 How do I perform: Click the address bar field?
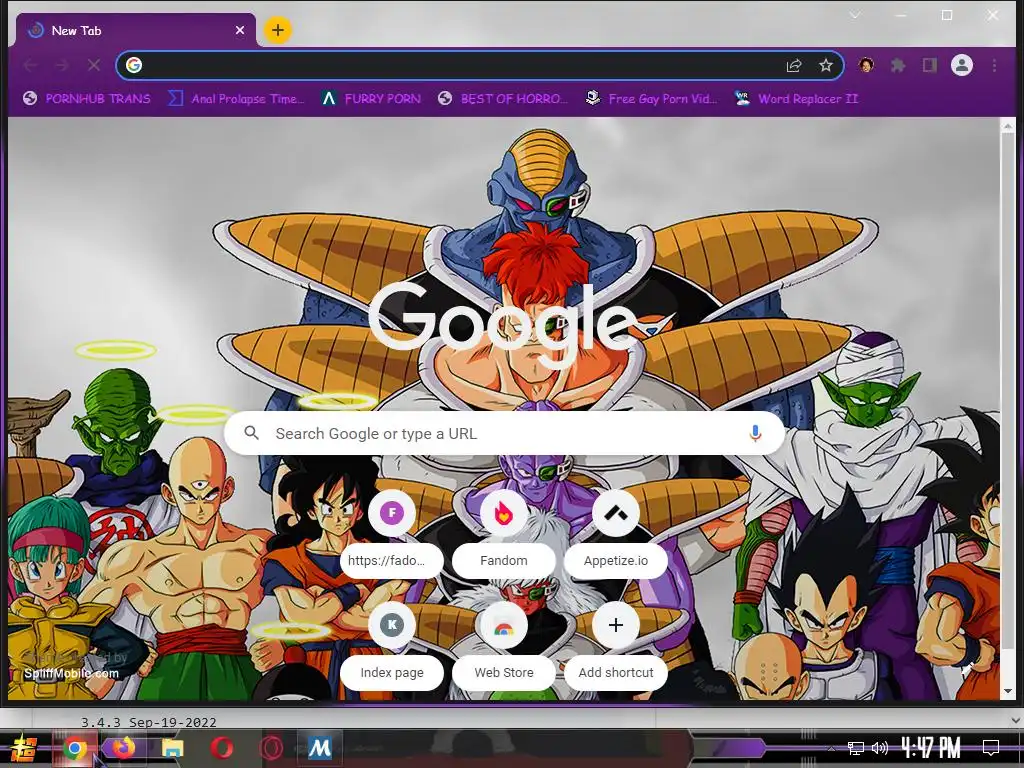(x=480, y=65)
